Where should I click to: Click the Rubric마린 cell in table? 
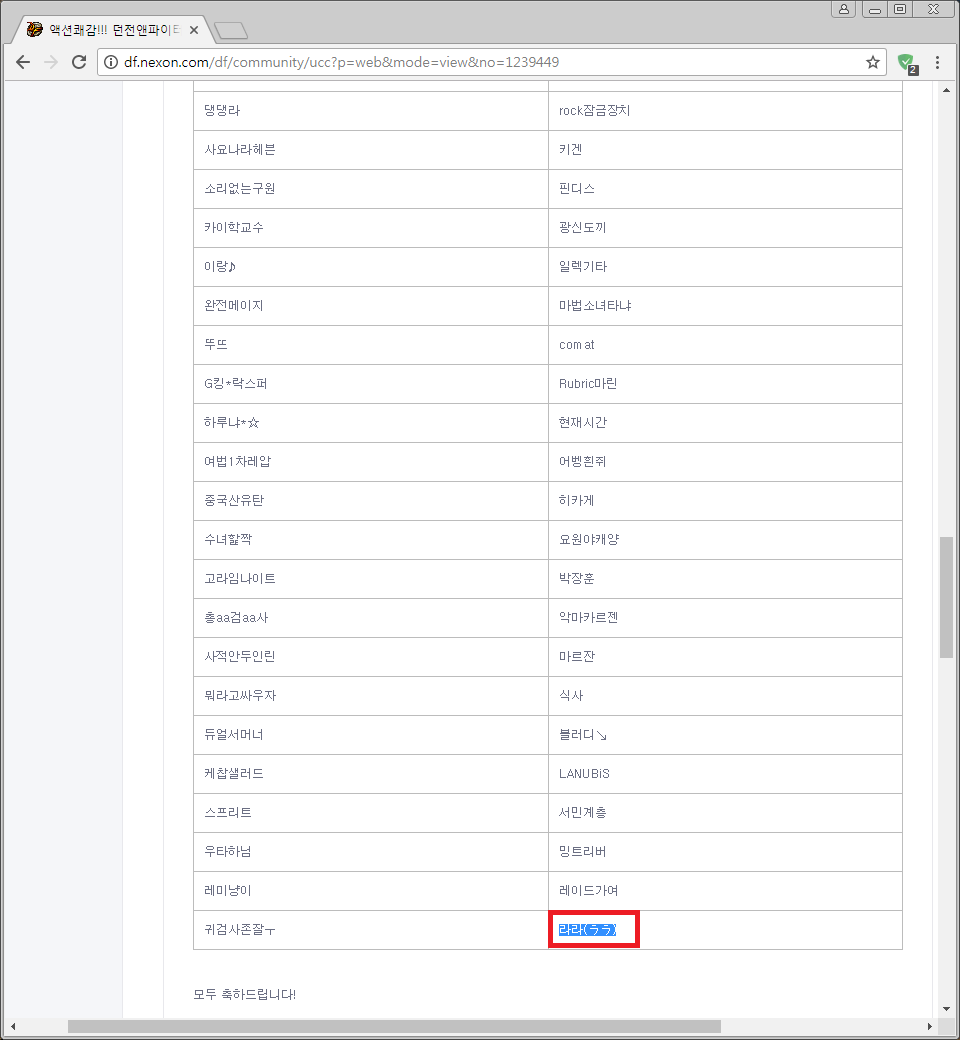[x=588, y=384]
